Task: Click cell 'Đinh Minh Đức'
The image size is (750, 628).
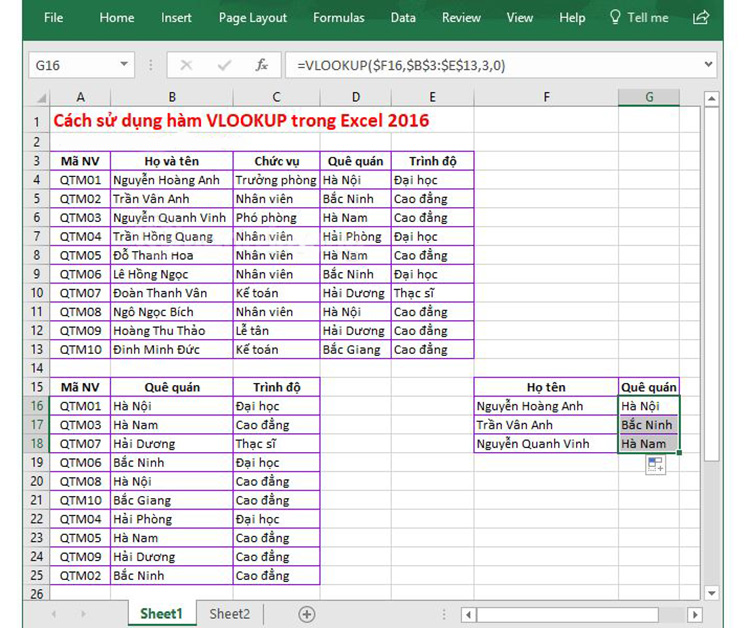Action: [172, 350]
